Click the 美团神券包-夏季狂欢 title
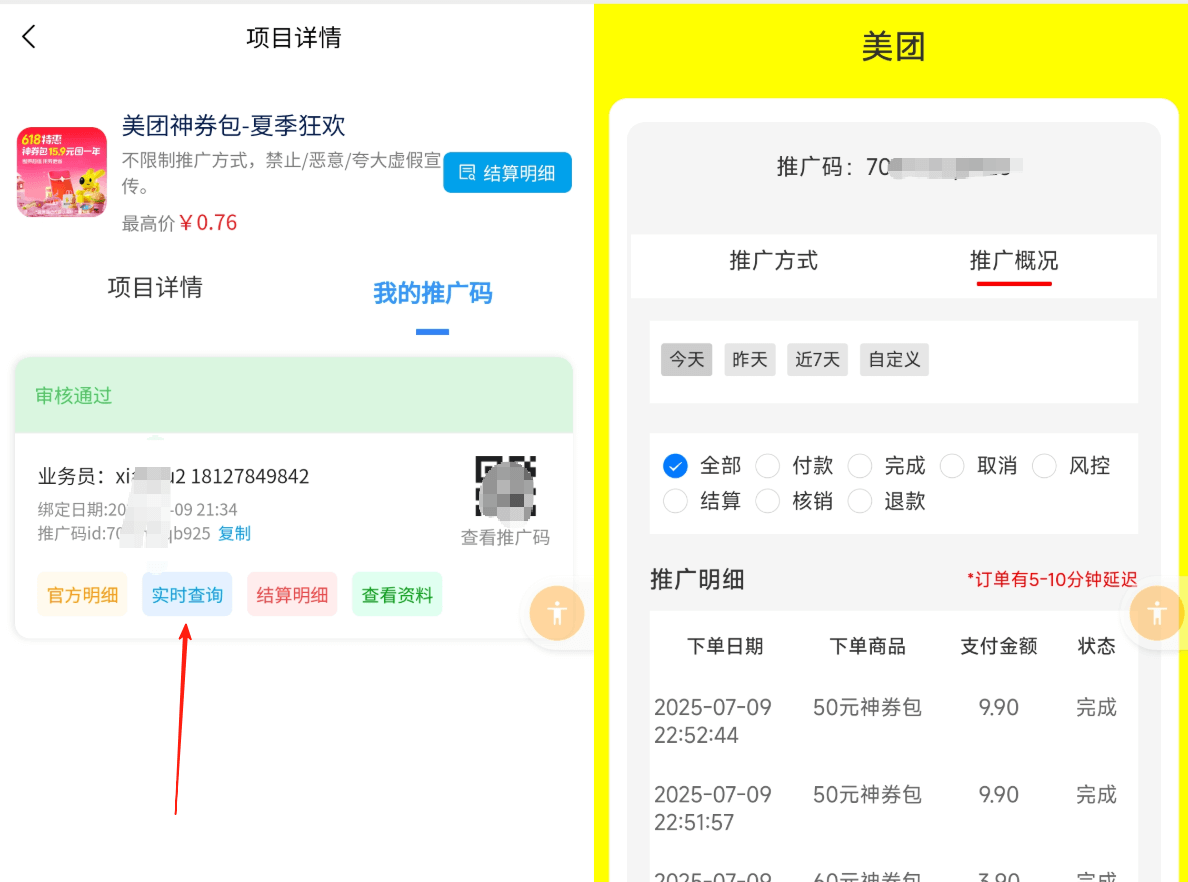The width and height of the screenshot is (1188, 882). [x=233, y=125]
